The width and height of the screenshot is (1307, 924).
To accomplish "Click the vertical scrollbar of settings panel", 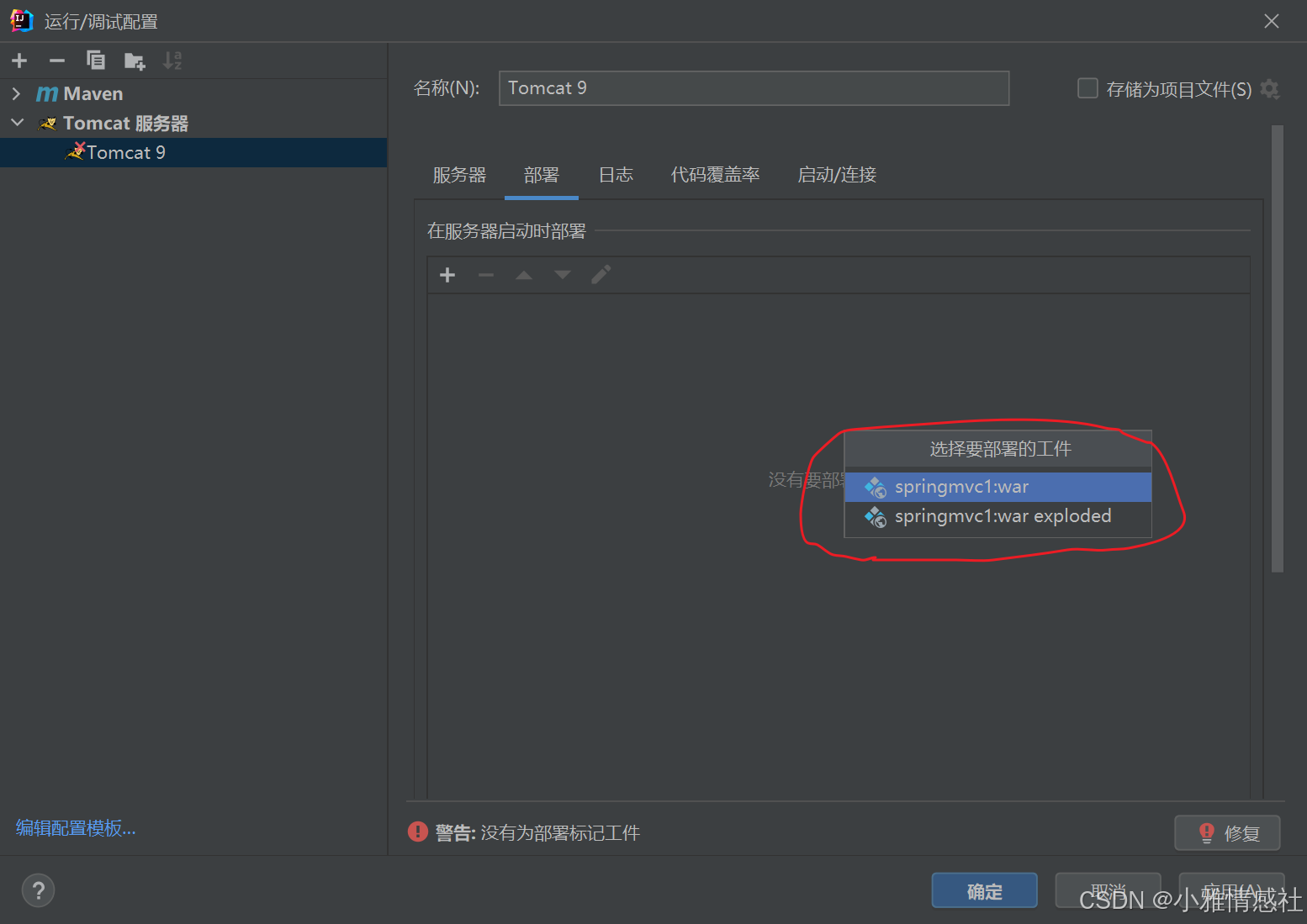I will 1278,349.
